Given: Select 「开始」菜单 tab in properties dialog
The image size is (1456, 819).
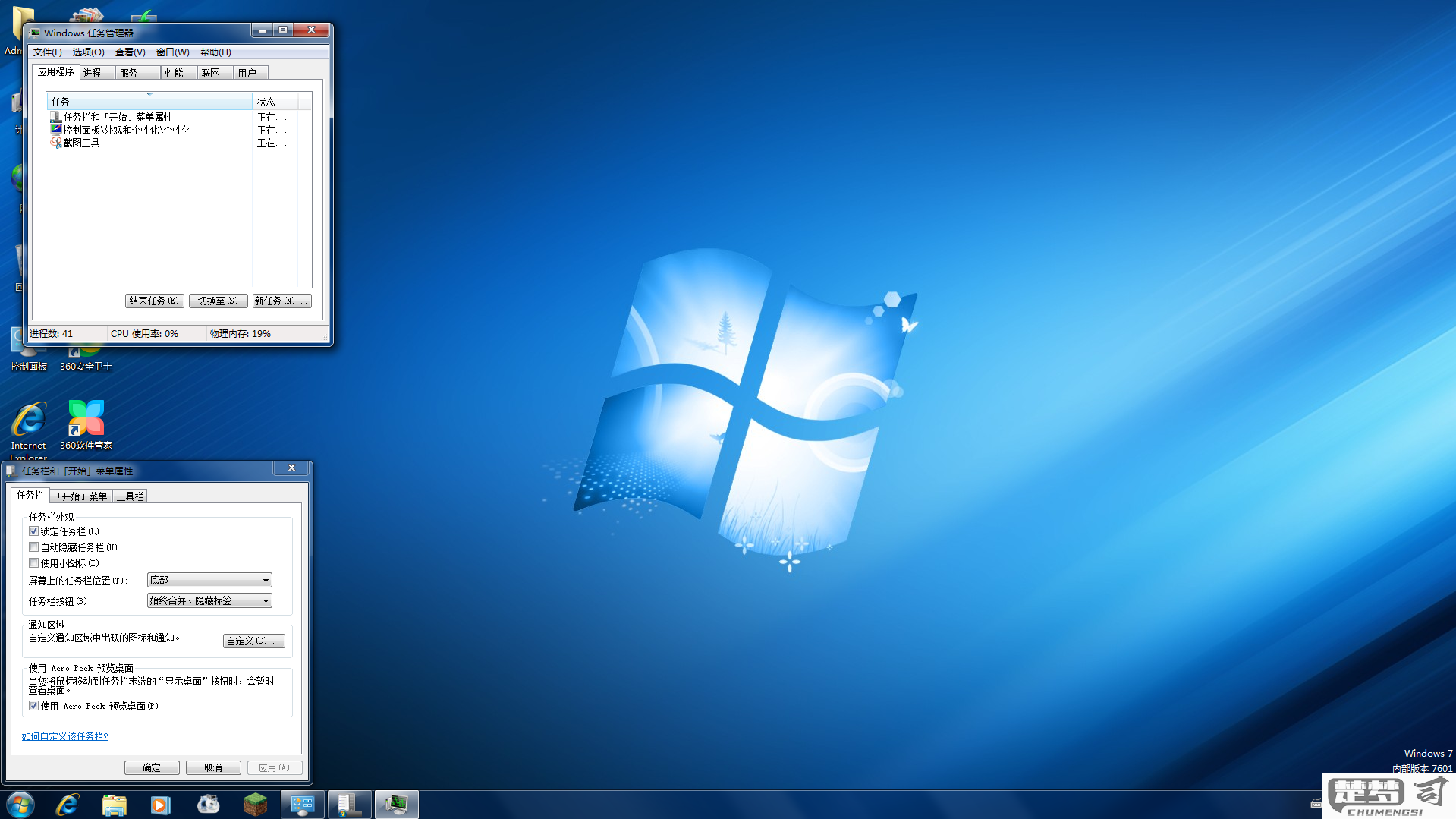Looking at the screenshot, I should pos(81,496).
